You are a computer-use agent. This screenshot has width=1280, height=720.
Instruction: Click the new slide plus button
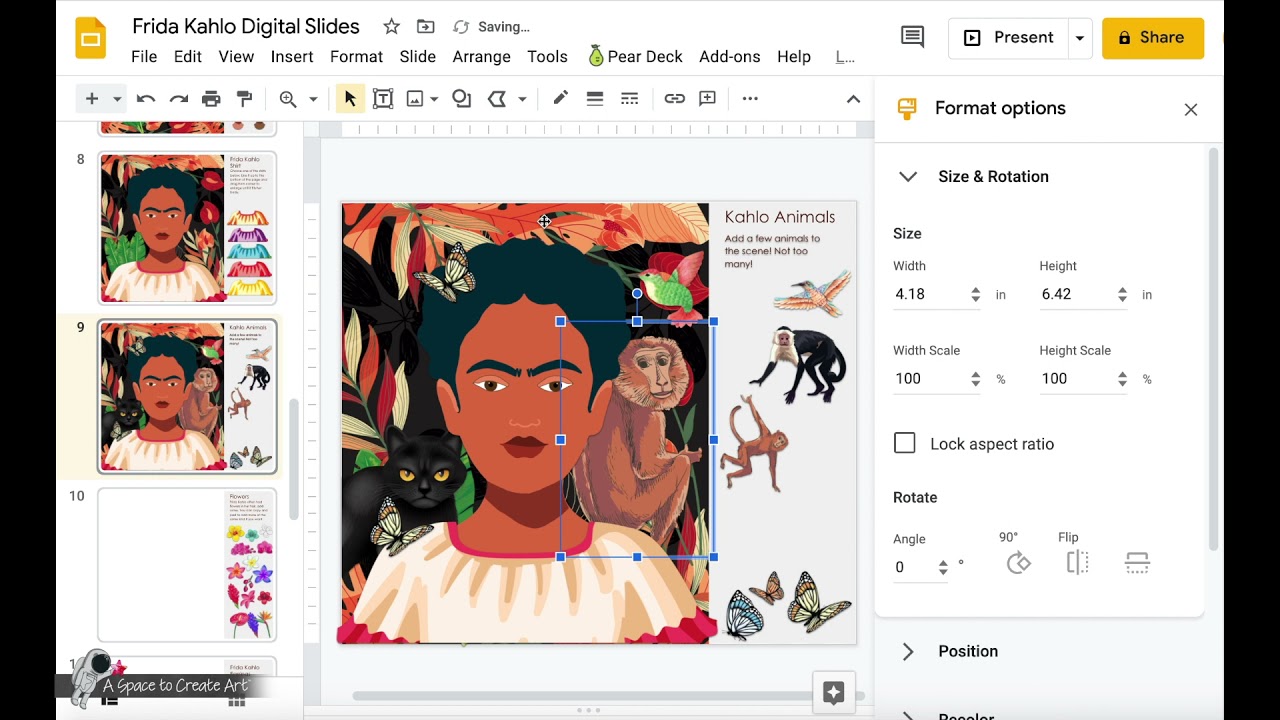coord(92,98)
